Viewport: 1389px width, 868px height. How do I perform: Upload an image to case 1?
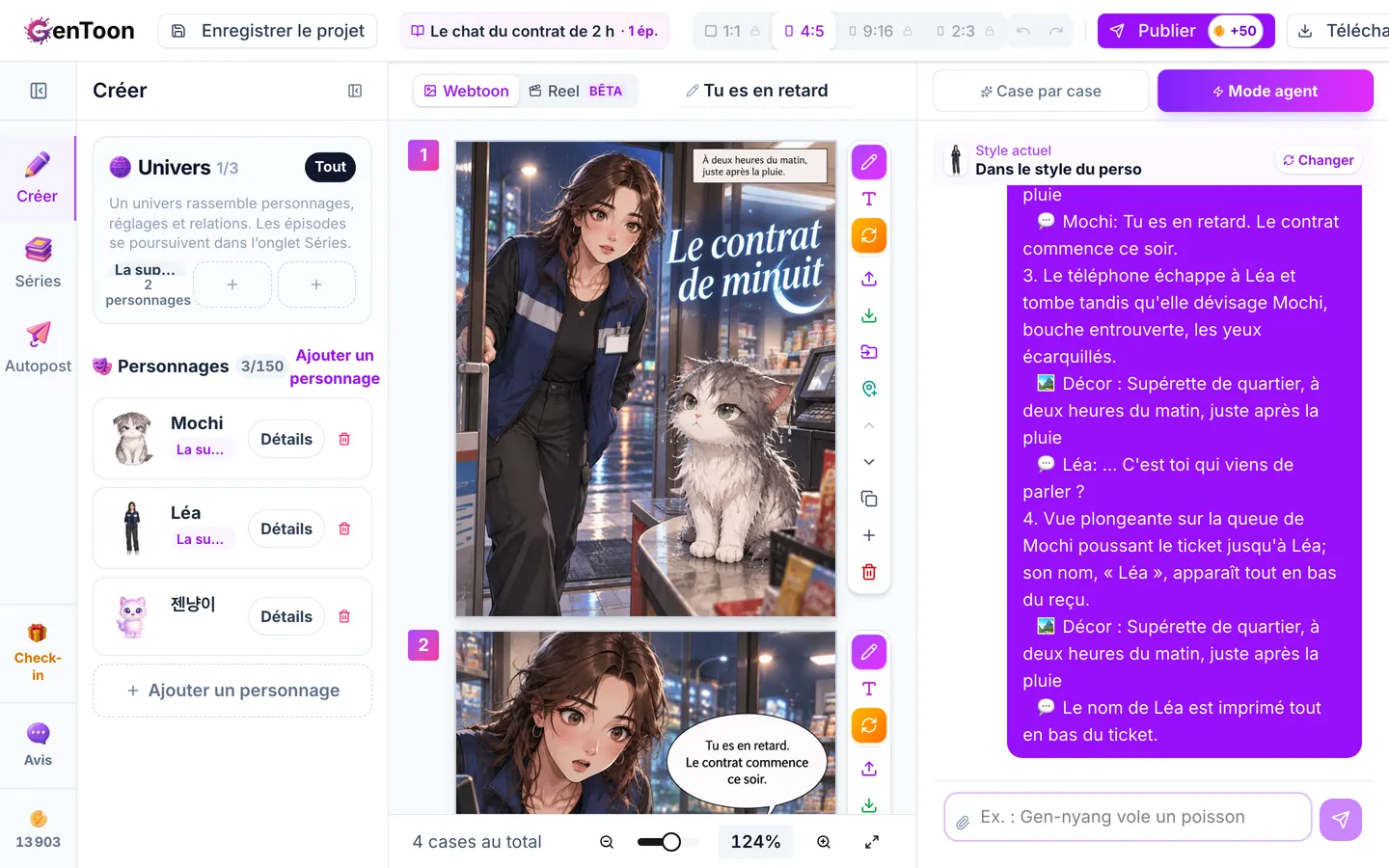(869, 279)
